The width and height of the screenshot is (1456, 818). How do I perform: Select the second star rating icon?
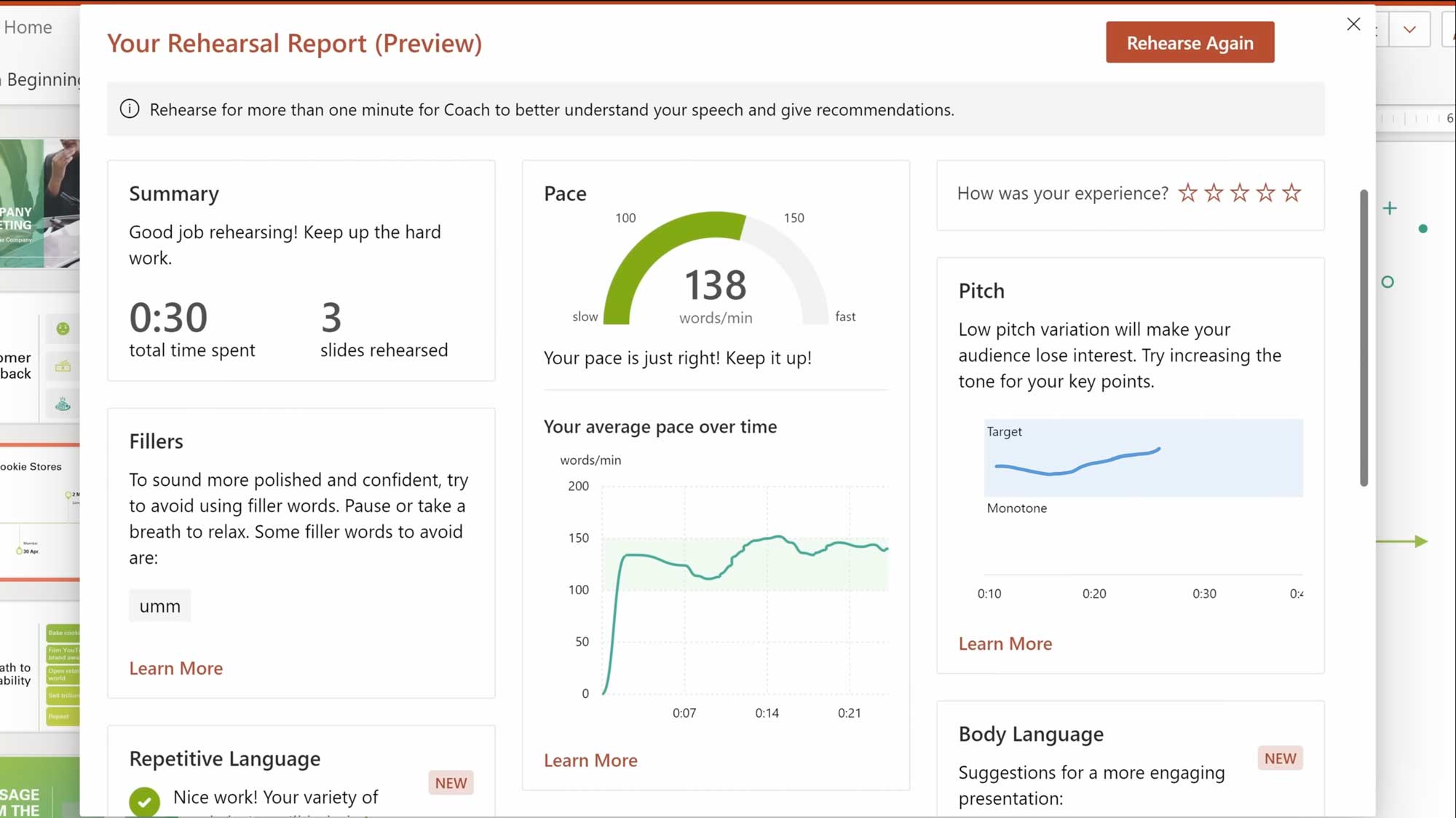tap(1213, 192)
